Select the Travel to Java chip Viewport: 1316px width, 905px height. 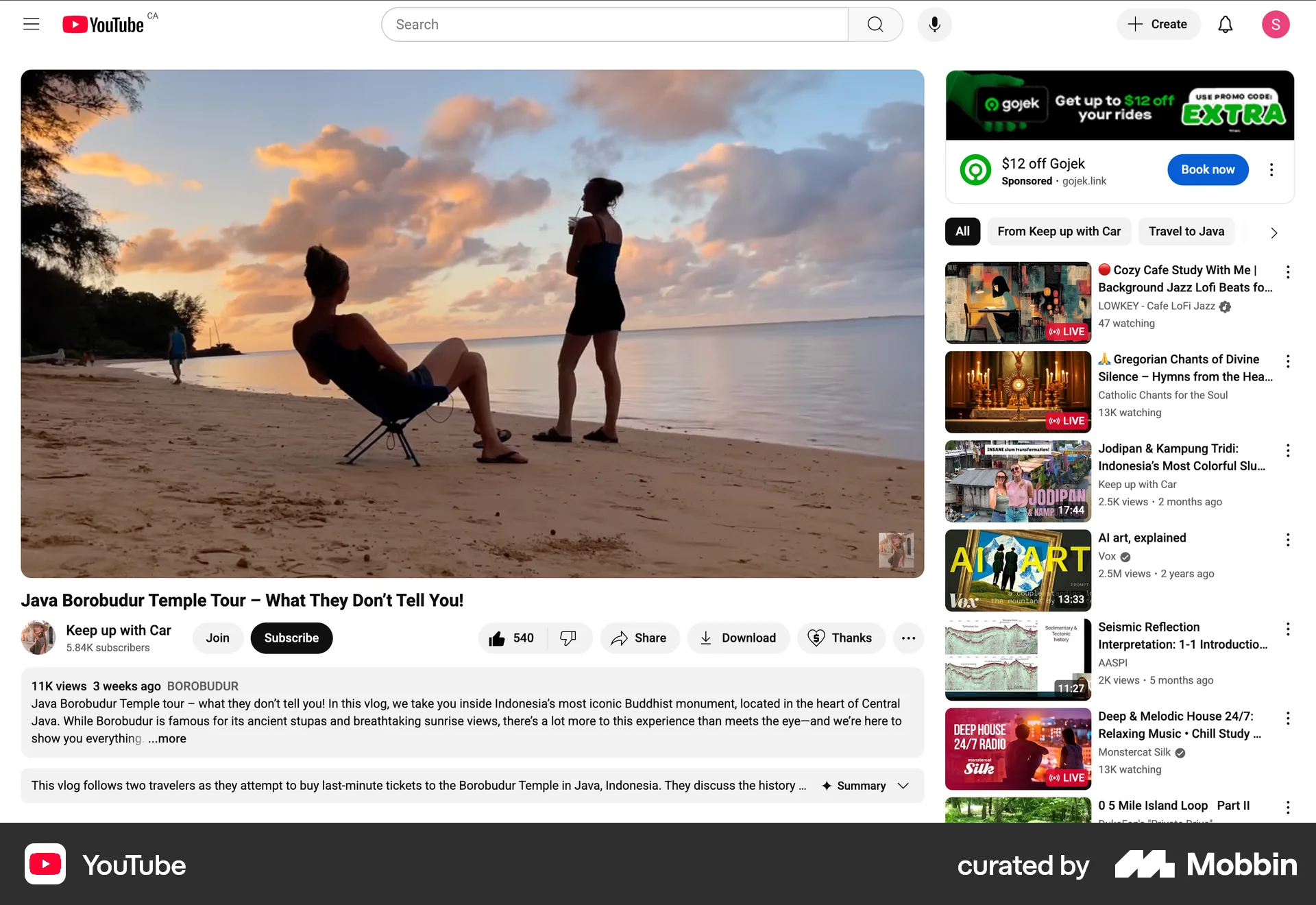1186,231
